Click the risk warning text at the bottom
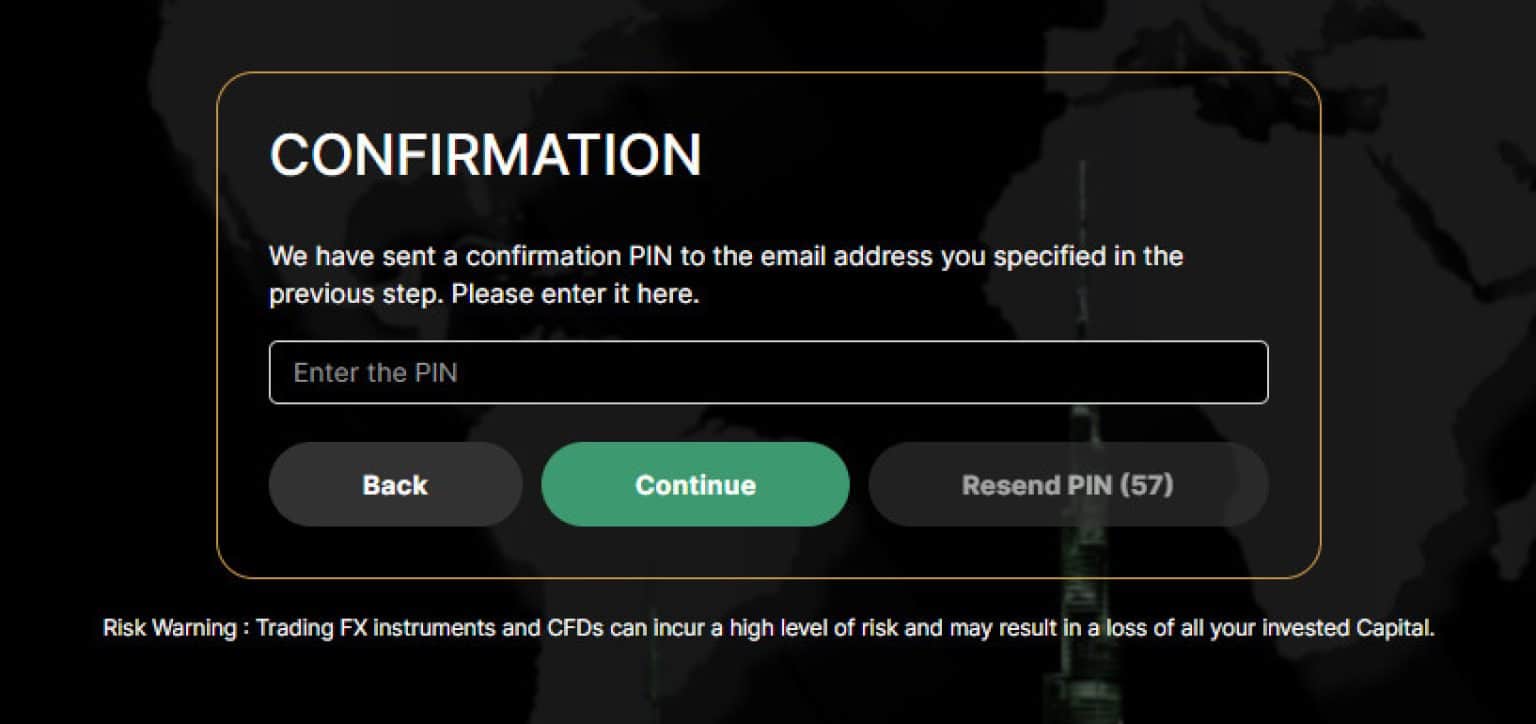The width and height of the screenshot is (1536, 724). click(x=768, y=628)
